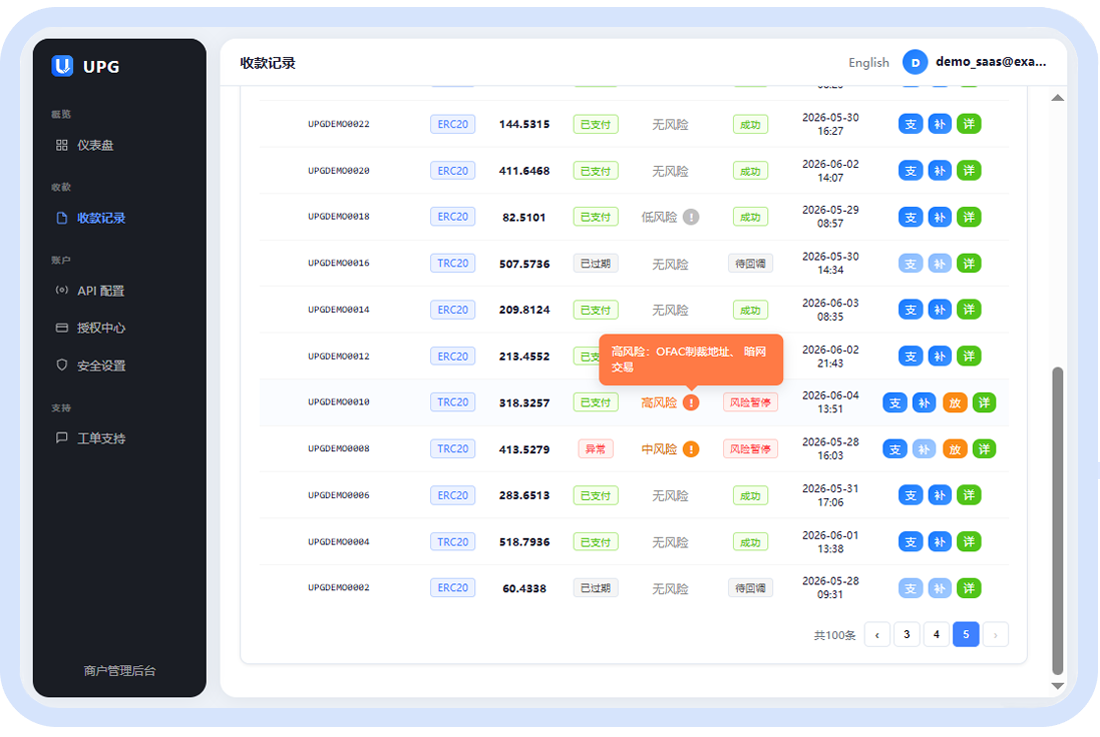Viewport: 1100px width, 737px height.
Task: Click 详 details for UPGDEMO0016
Action: [969, 264]
